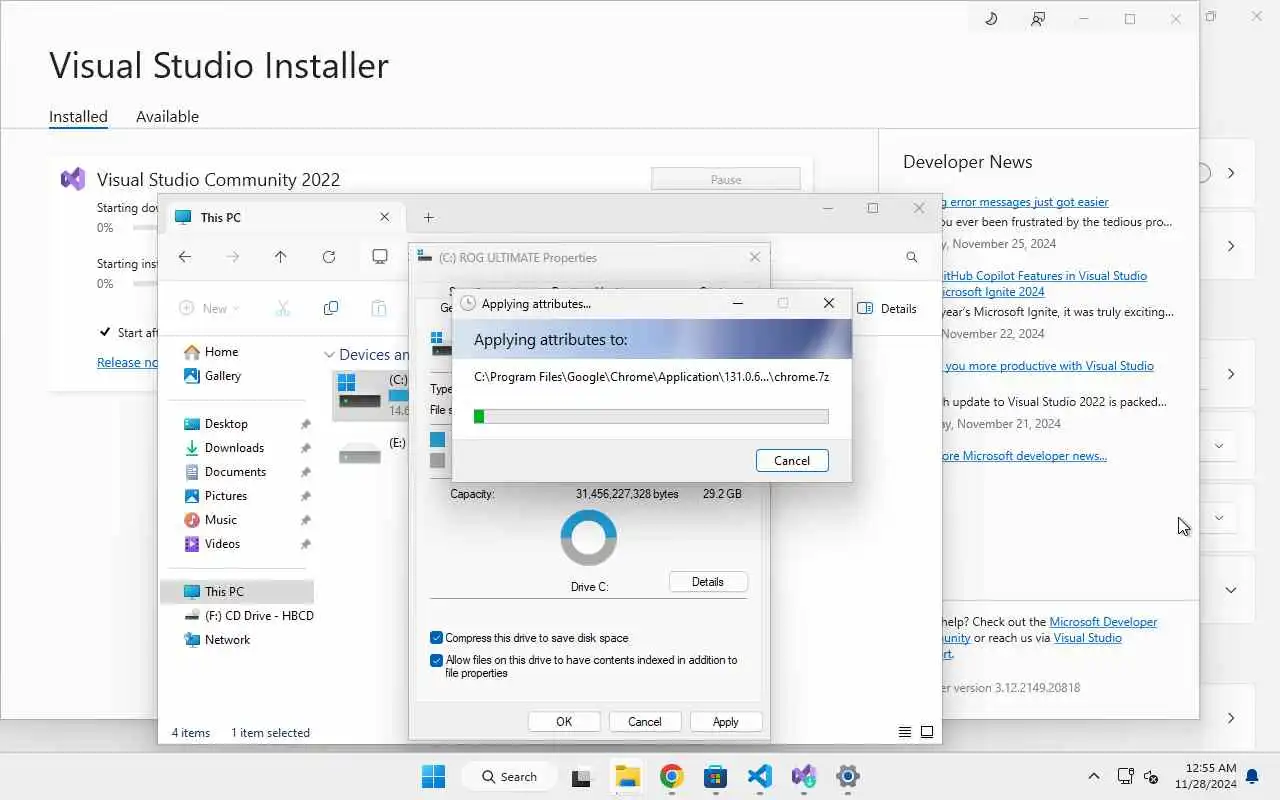Toggle dark theme moon icon in Installer
The image size is (1280, 800).
click(991, 18)
